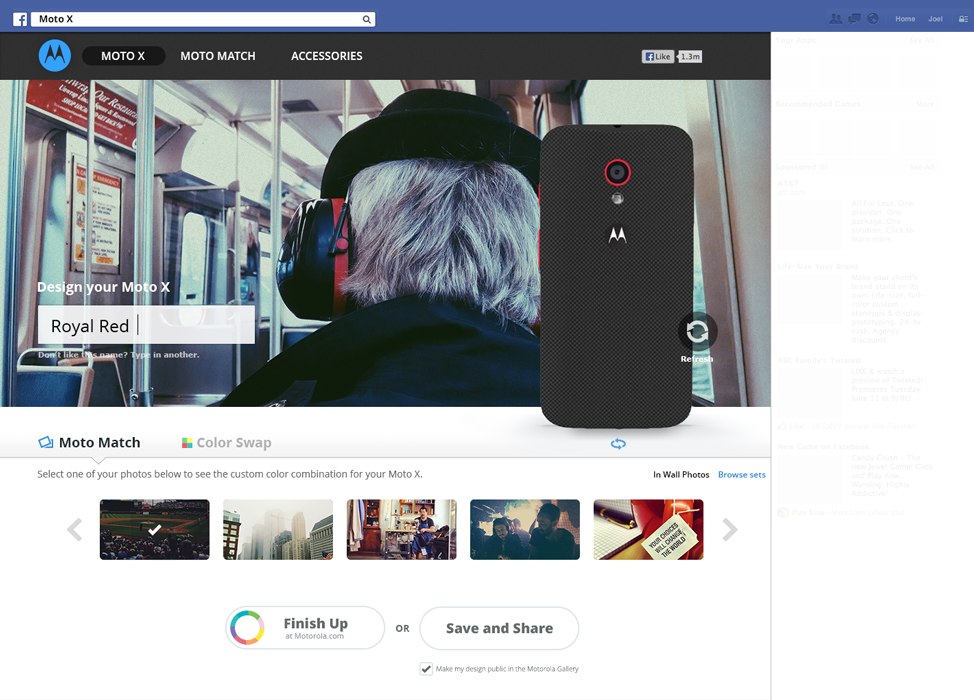Switch to the Color Swap tab
974x700 pixels.
coord(227,442)
